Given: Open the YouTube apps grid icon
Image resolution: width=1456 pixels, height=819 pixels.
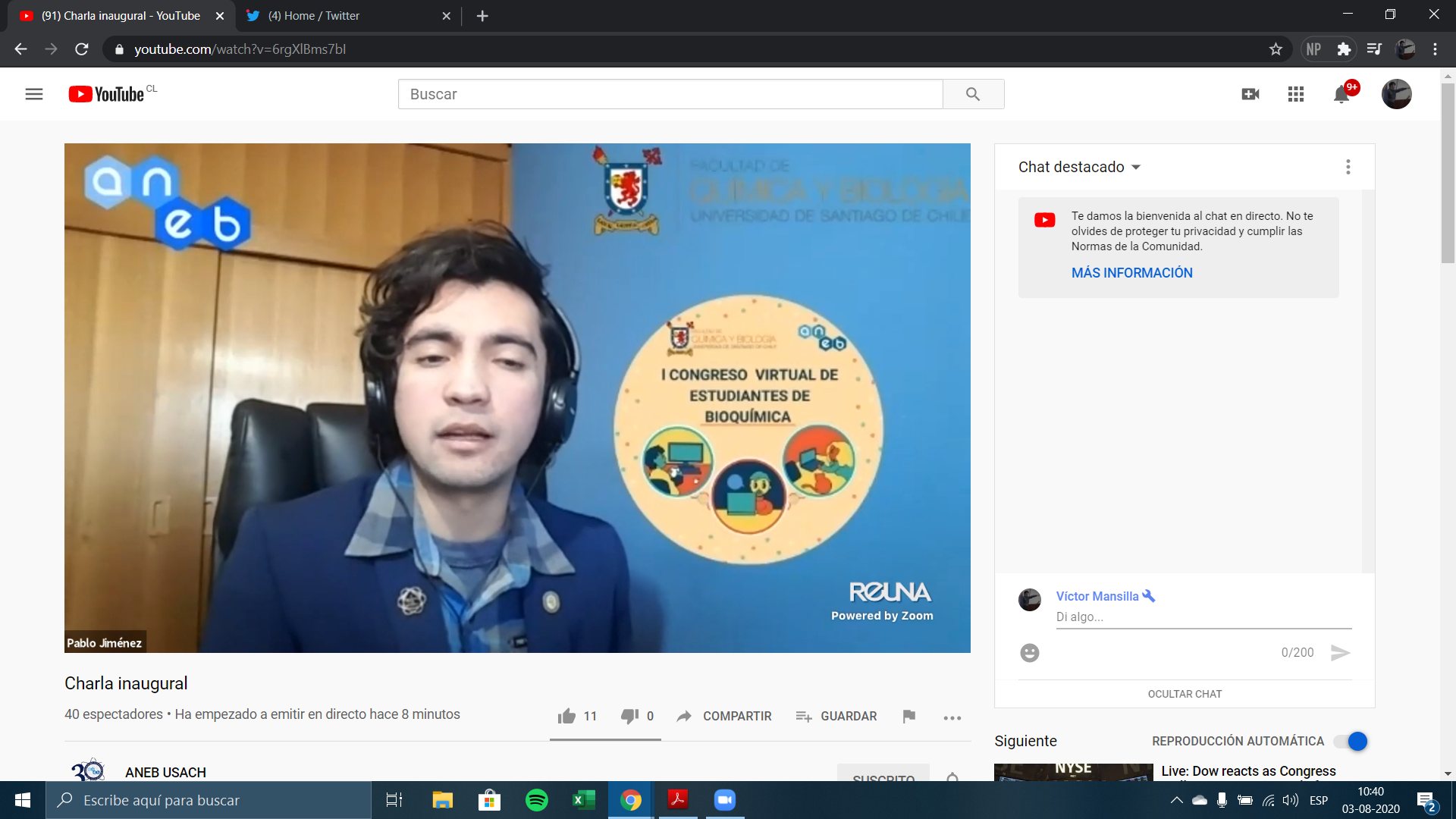Looking at the screenshot, I should point(1296,94).
